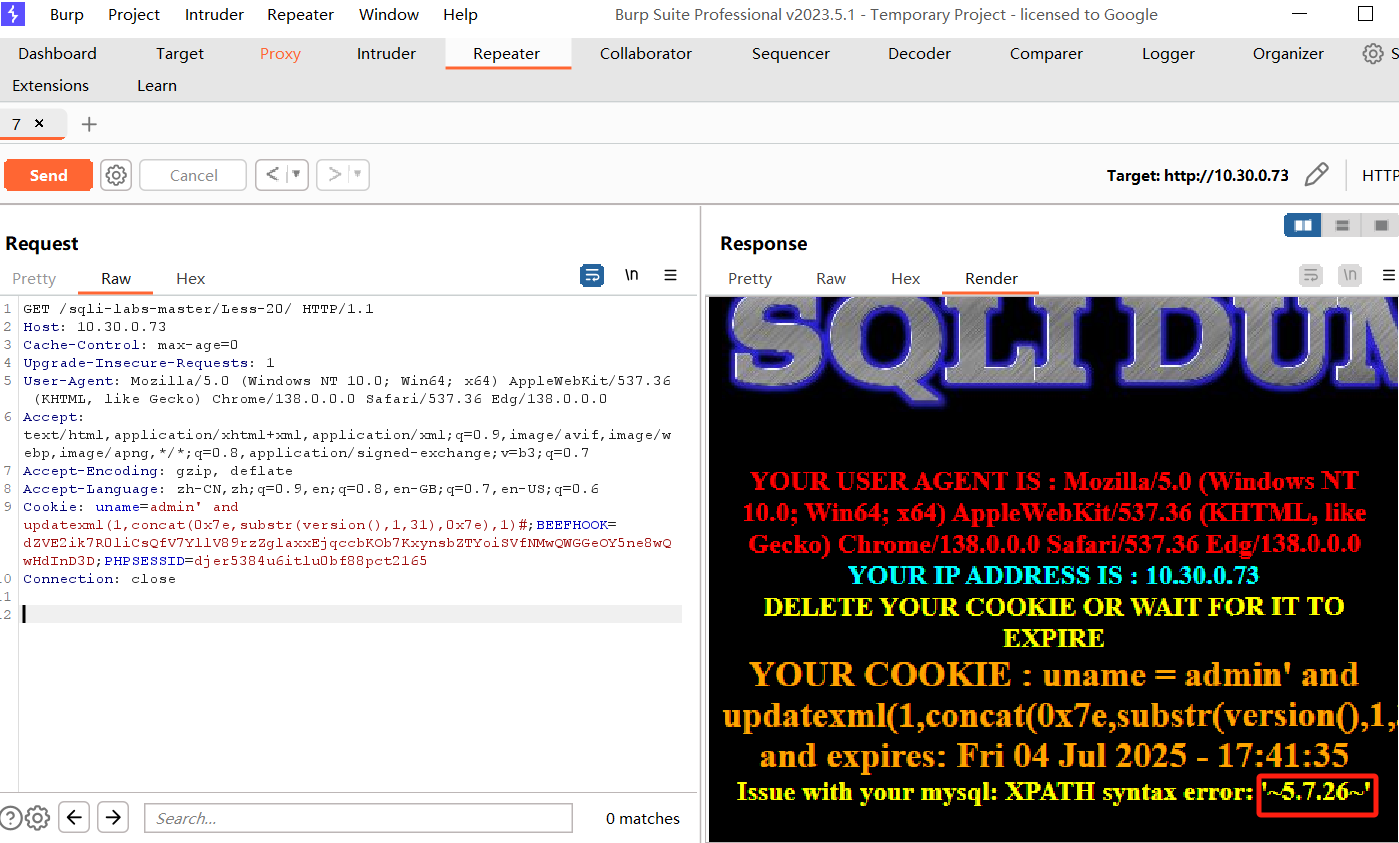1399x843 pixels.
Task: Toggle request non-printable chars \n
Action: coord(632,275)
